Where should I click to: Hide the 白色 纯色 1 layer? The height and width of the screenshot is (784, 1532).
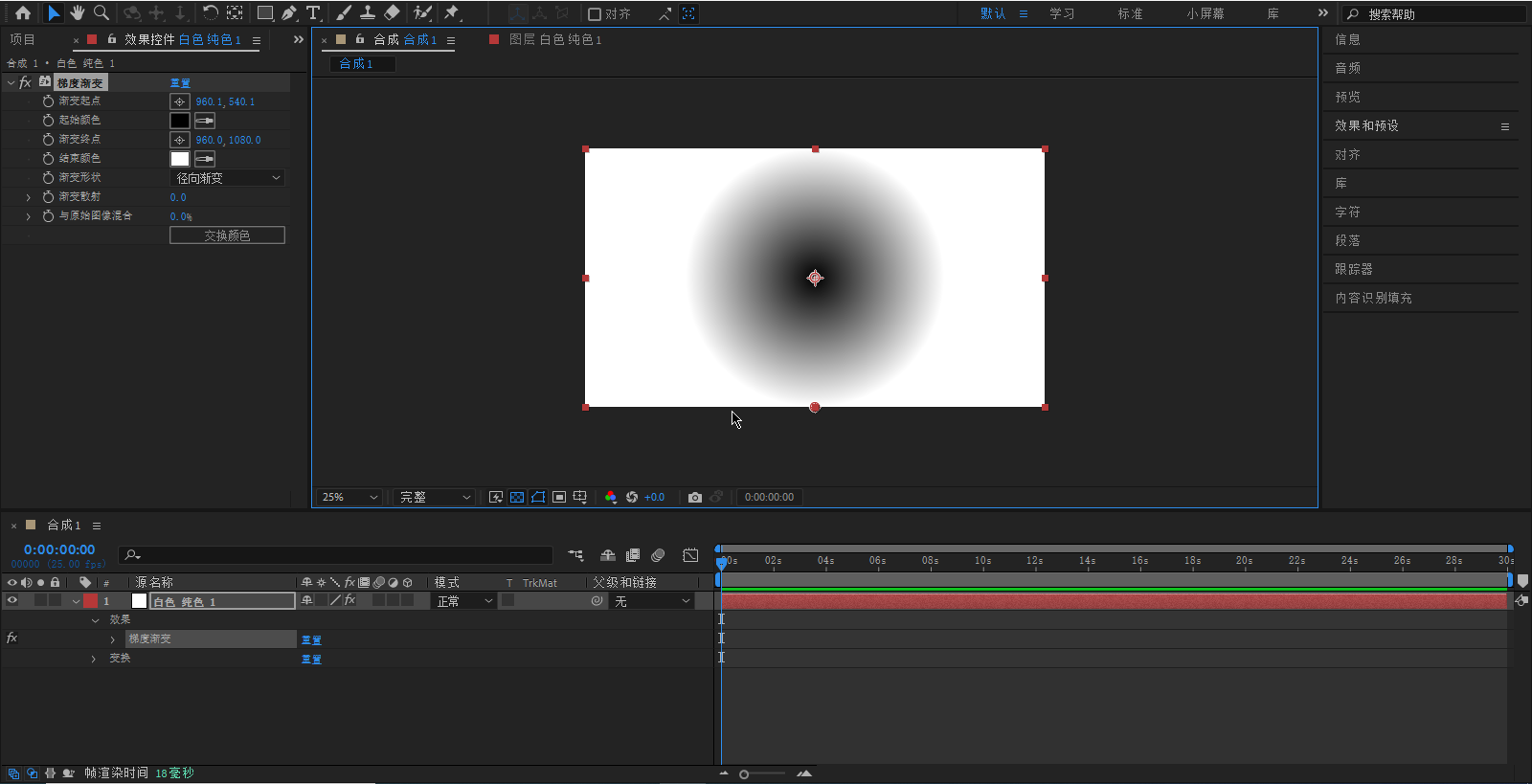pos(12,601)
